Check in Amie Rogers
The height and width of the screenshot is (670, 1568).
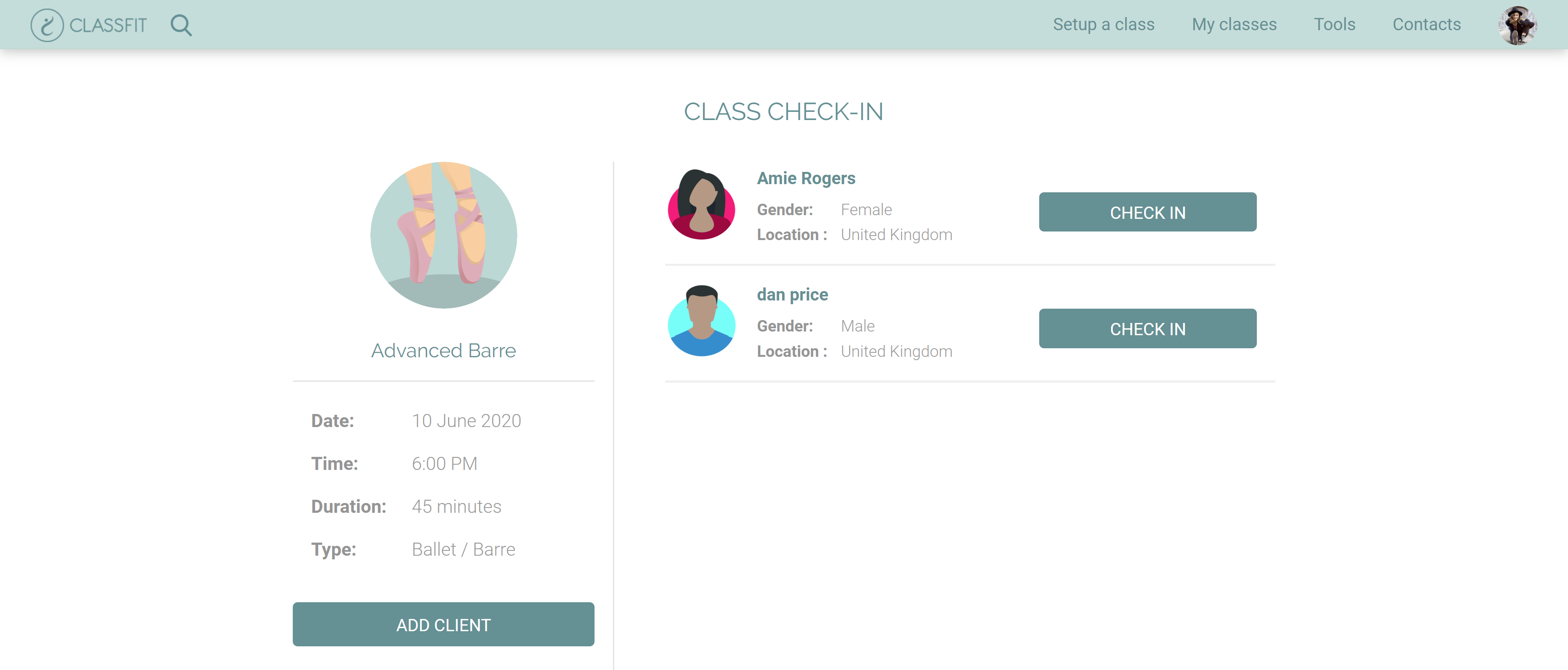pyautogui.click(x=1147, y=212)
